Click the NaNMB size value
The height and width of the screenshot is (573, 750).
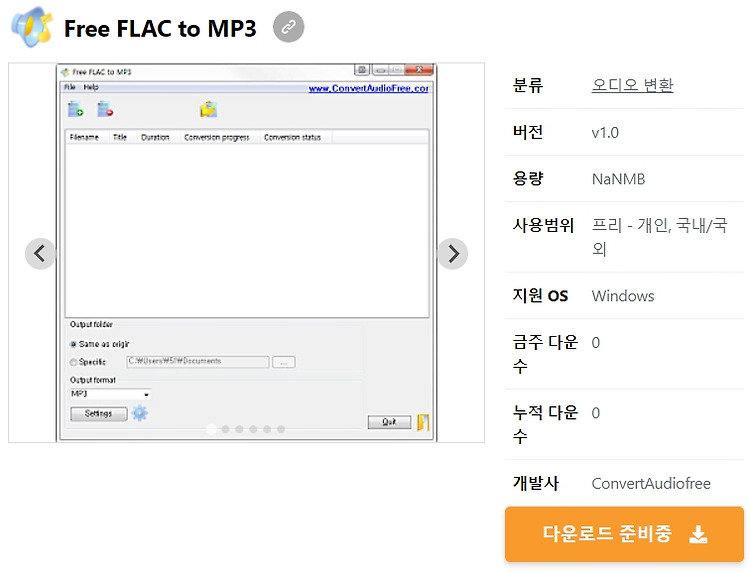pos(618,179)
